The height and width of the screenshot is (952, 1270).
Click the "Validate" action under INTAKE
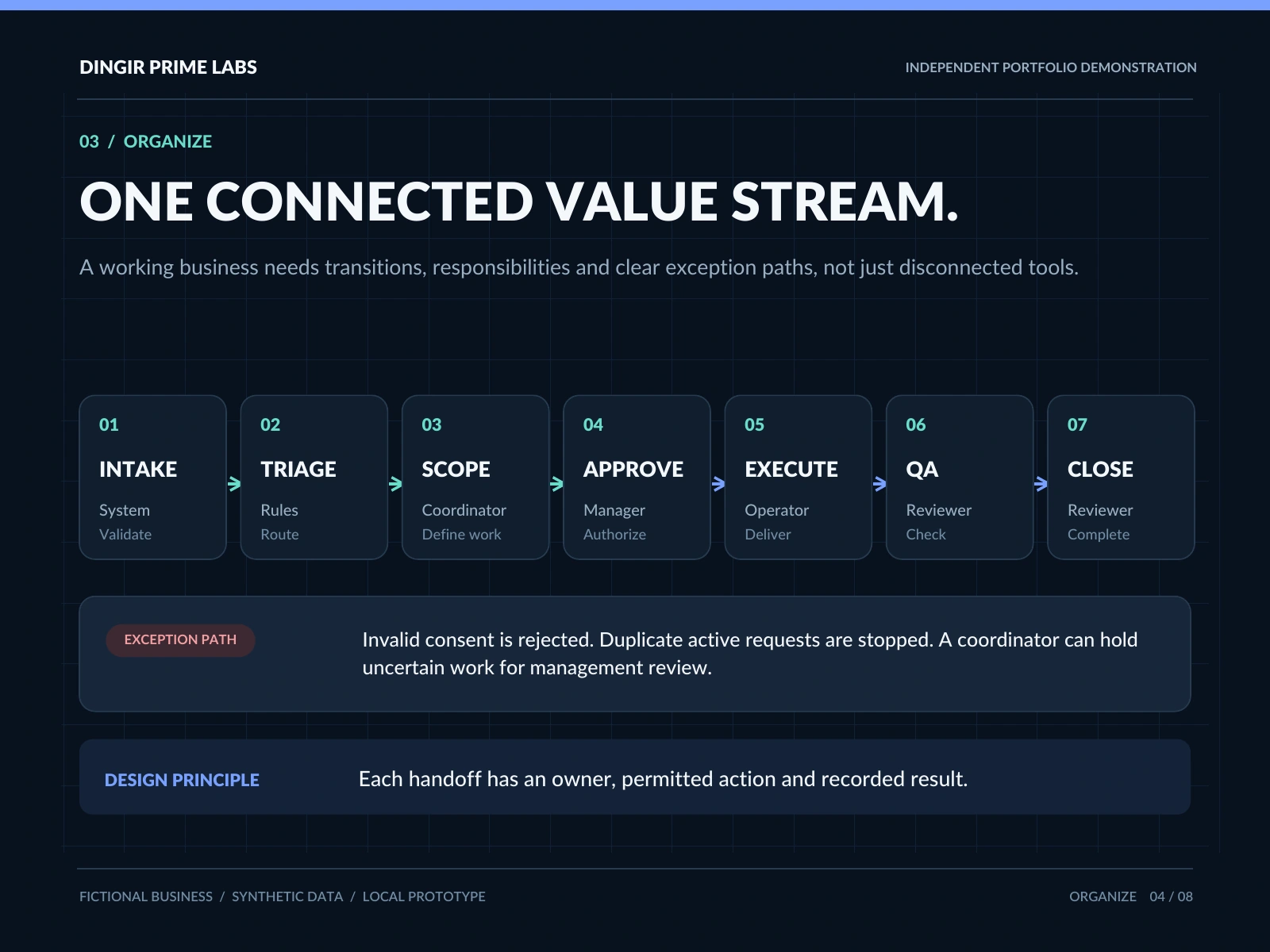[125, 535]
